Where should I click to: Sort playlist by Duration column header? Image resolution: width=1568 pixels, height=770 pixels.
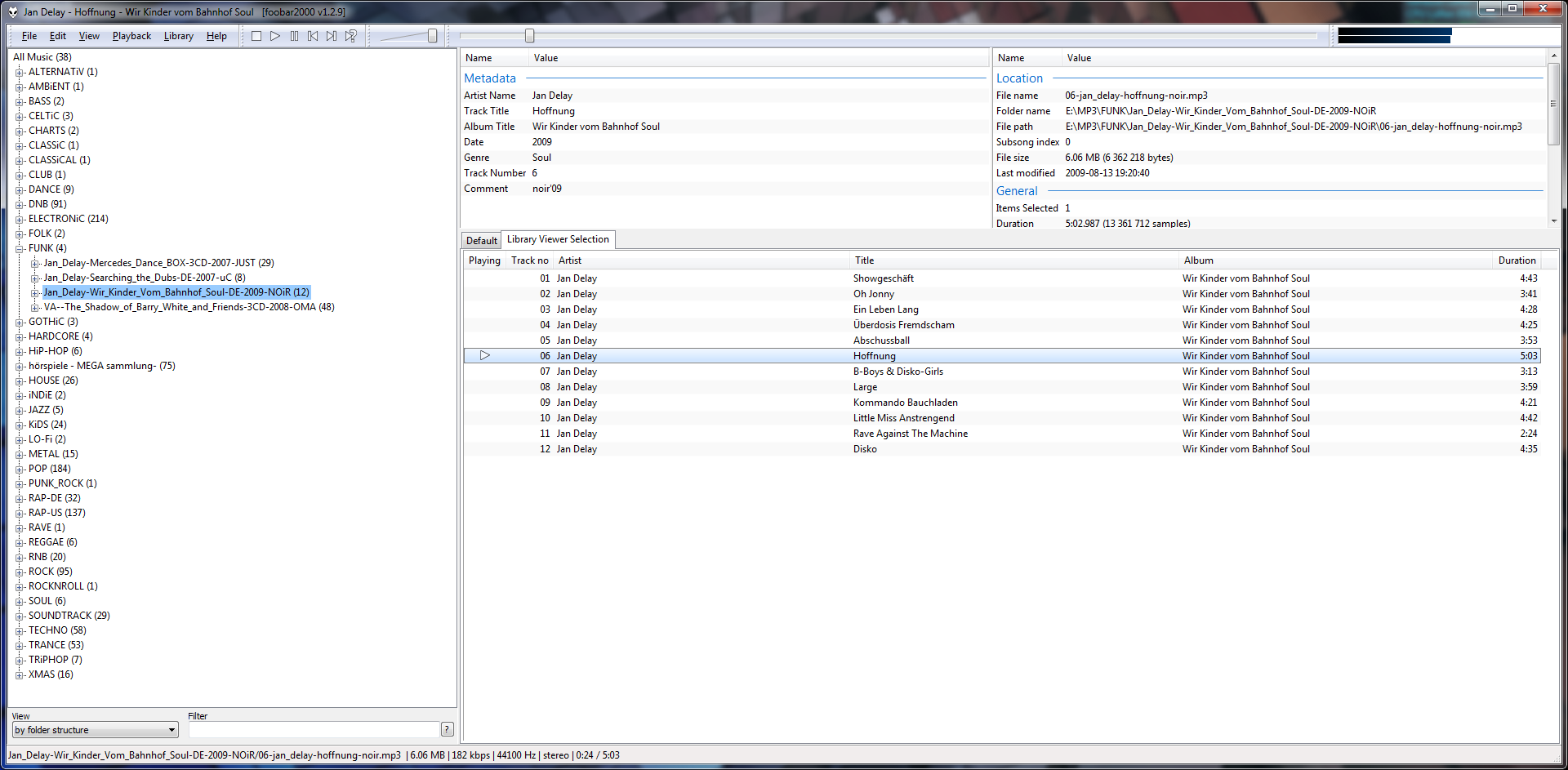[x=1517, y=260]
